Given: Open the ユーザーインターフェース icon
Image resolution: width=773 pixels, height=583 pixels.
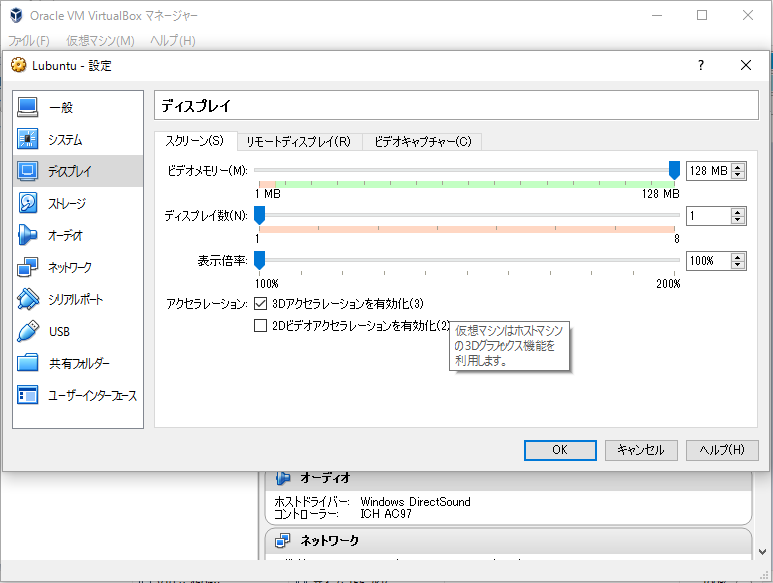Looking at the screenshot, I should click(28, 395).
